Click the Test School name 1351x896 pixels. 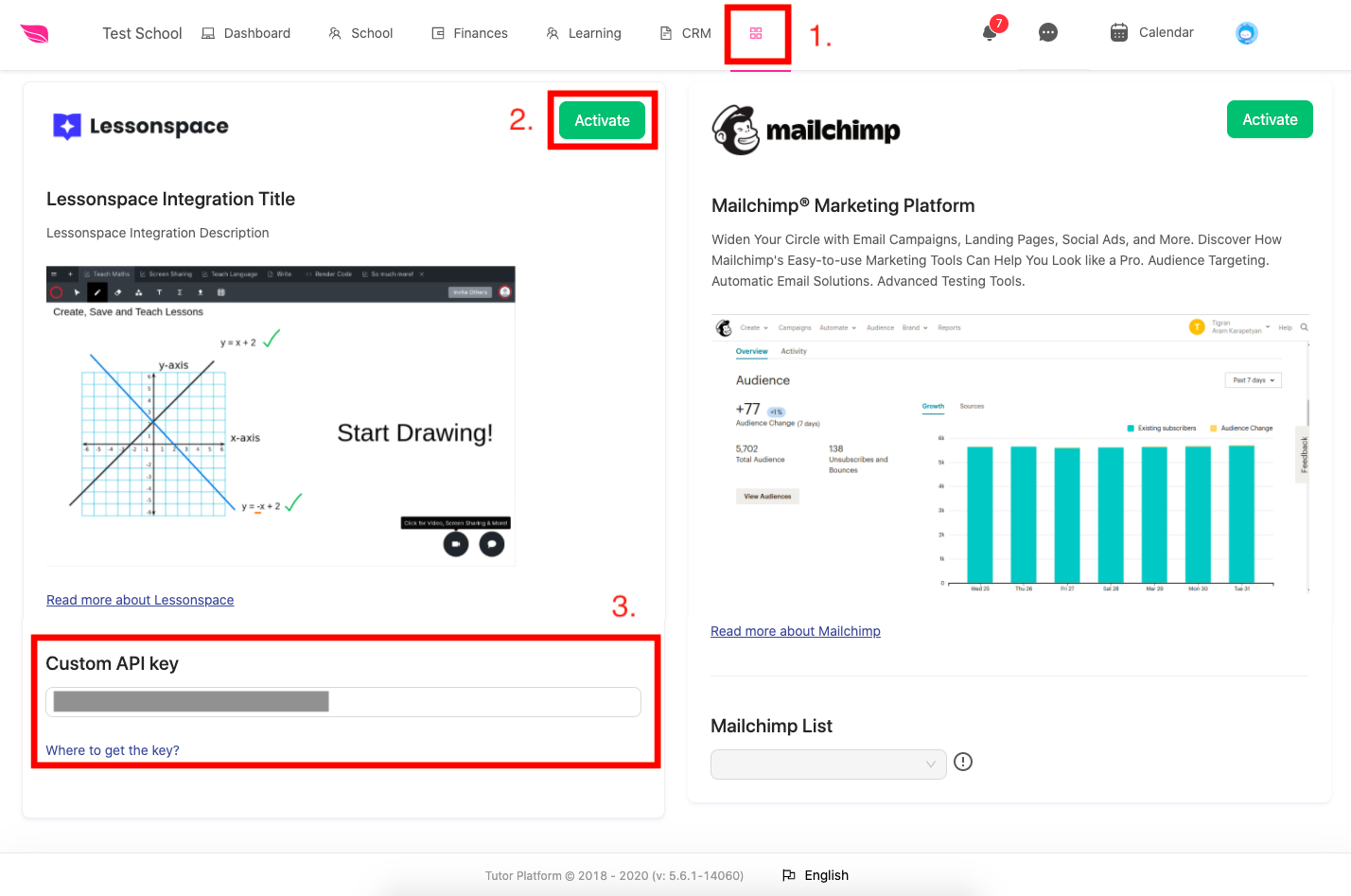coord(142,33)
